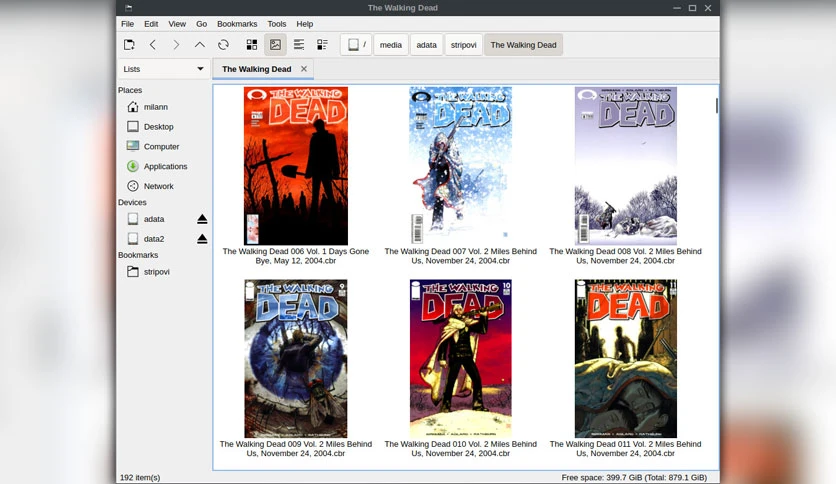The image size is (836, 484).
Task: Eject the adata device
Action: (x=202, y=219)
